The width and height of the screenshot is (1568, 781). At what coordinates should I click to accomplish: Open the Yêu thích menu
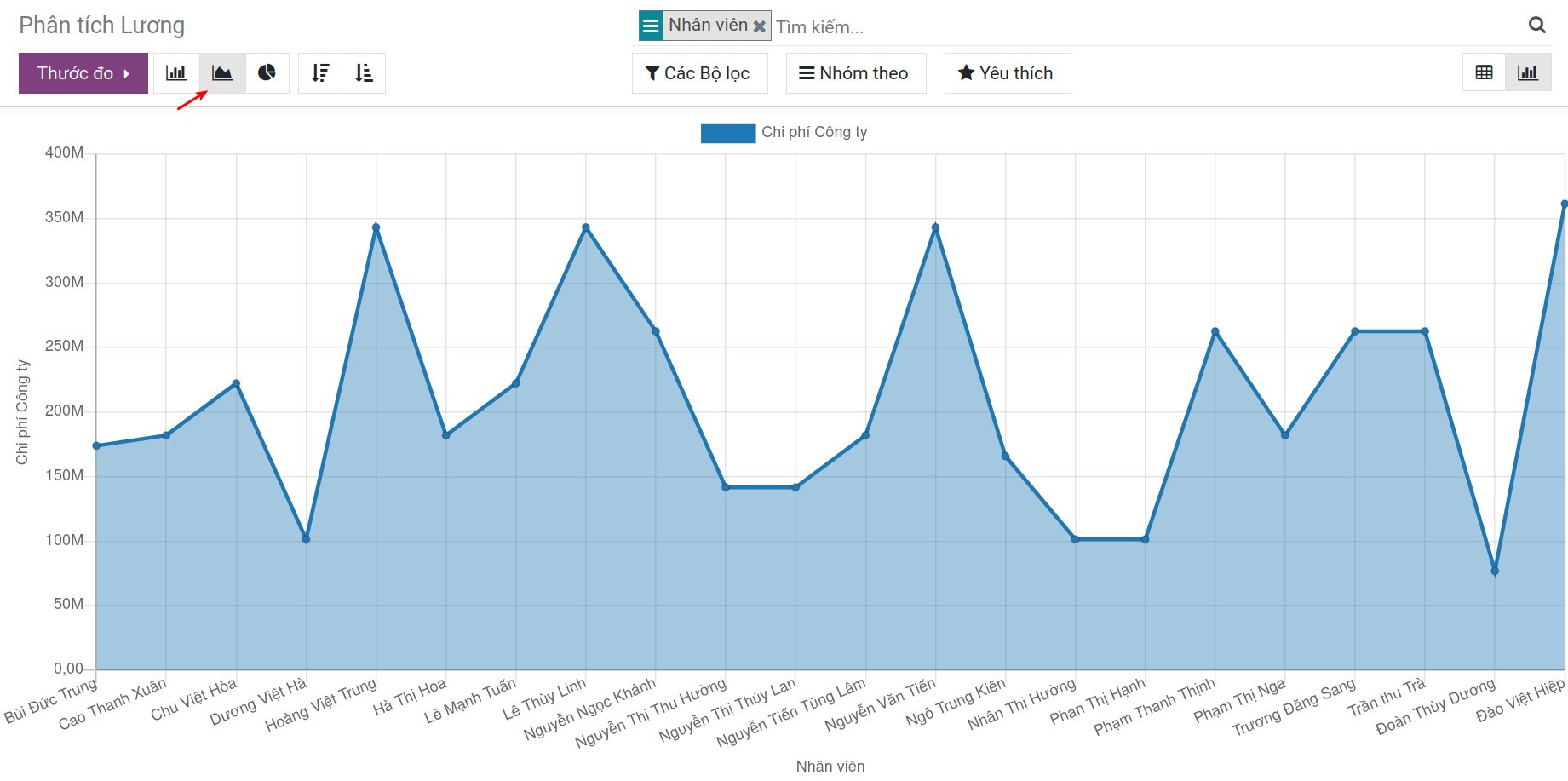coord(1007,73)
